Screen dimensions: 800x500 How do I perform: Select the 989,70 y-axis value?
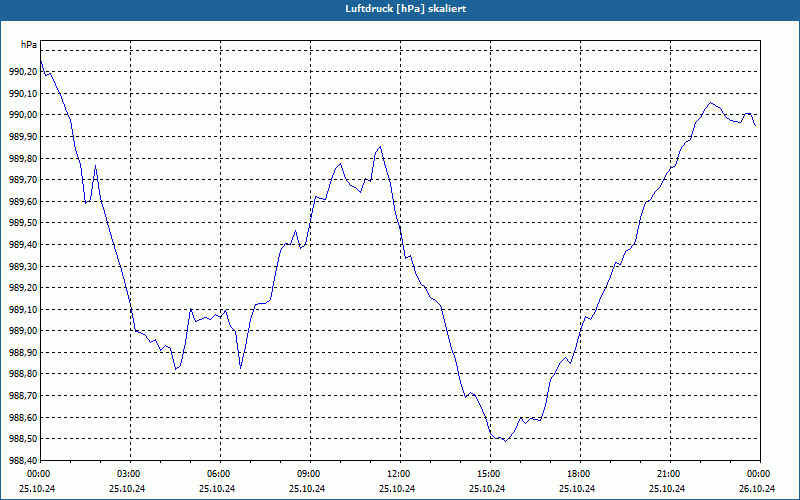click(x=23, y=180)
